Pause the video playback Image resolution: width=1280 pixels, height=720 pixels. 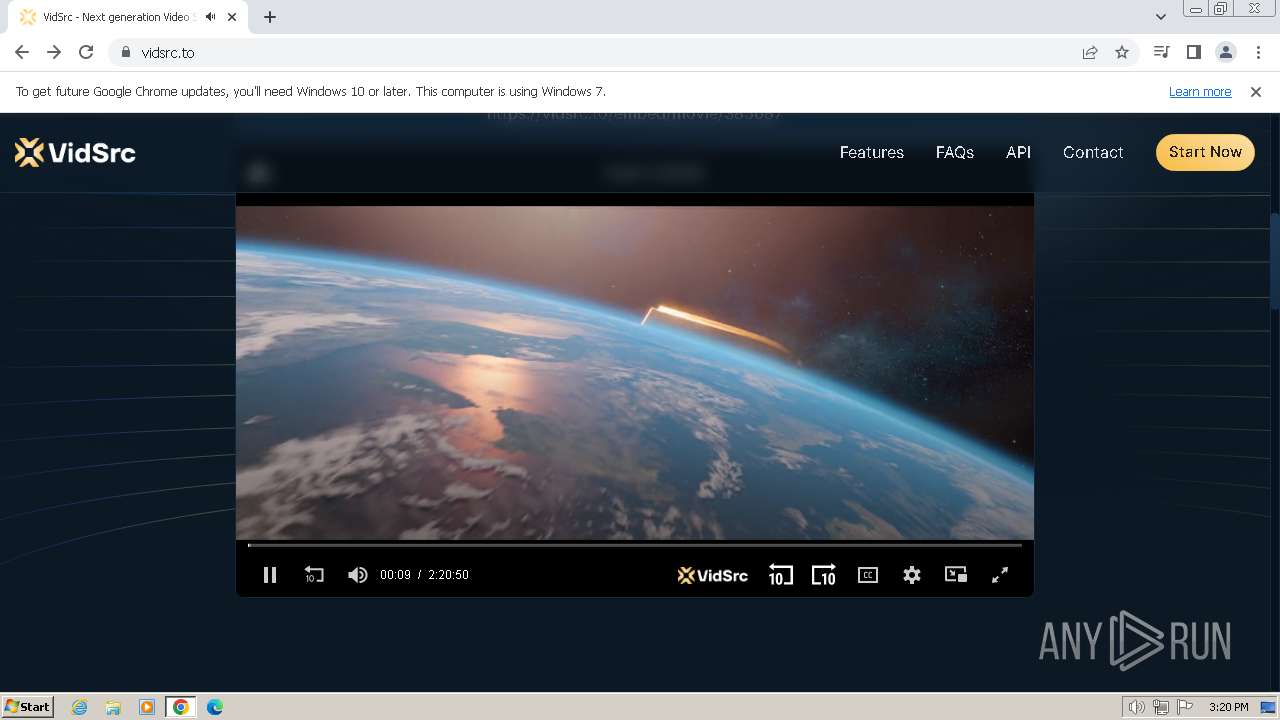click(x=270, y=575)
